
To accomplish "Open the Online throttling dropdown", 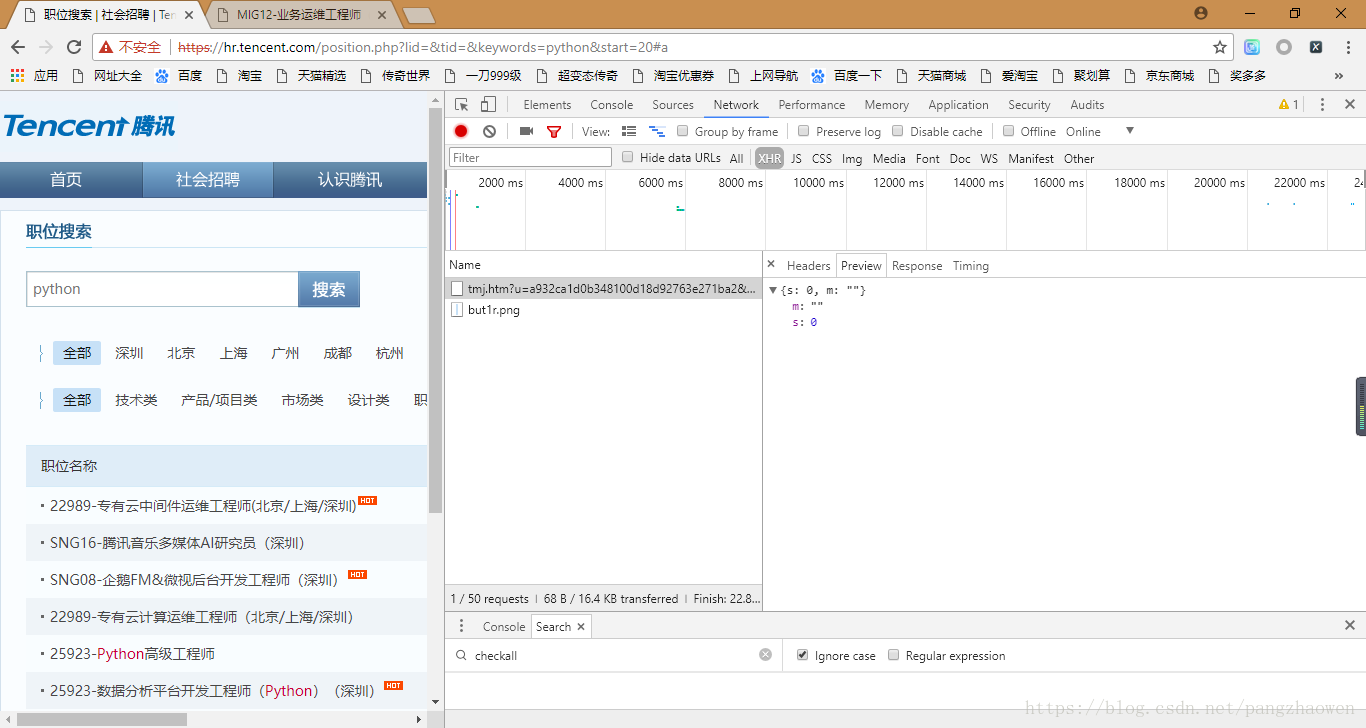I will coord(1100,131).
